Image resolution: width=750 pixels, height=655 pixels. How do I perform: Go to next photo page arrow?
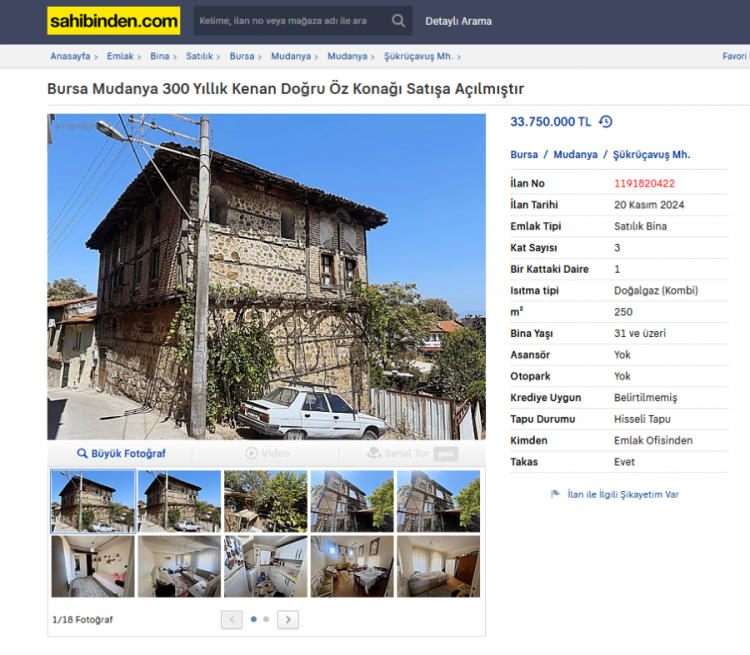[x=288, y=620]
